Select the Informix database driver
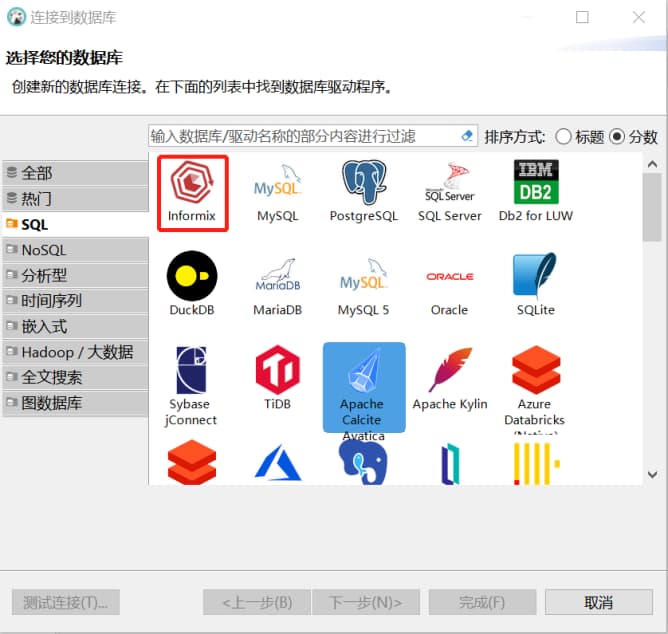This screenshot has height=634, width=668. (x=192, y=193)
